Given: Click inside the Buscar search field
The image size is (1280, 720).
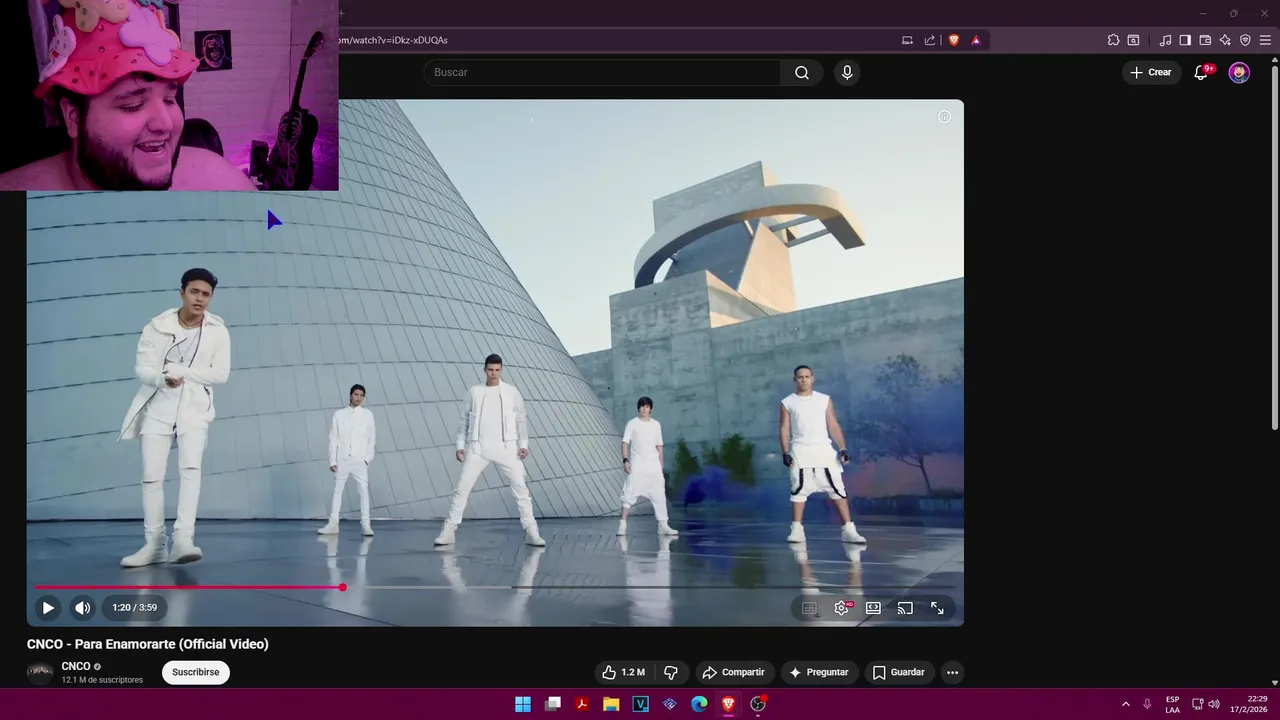Looking at the screenshot, I should click(601, 72).
